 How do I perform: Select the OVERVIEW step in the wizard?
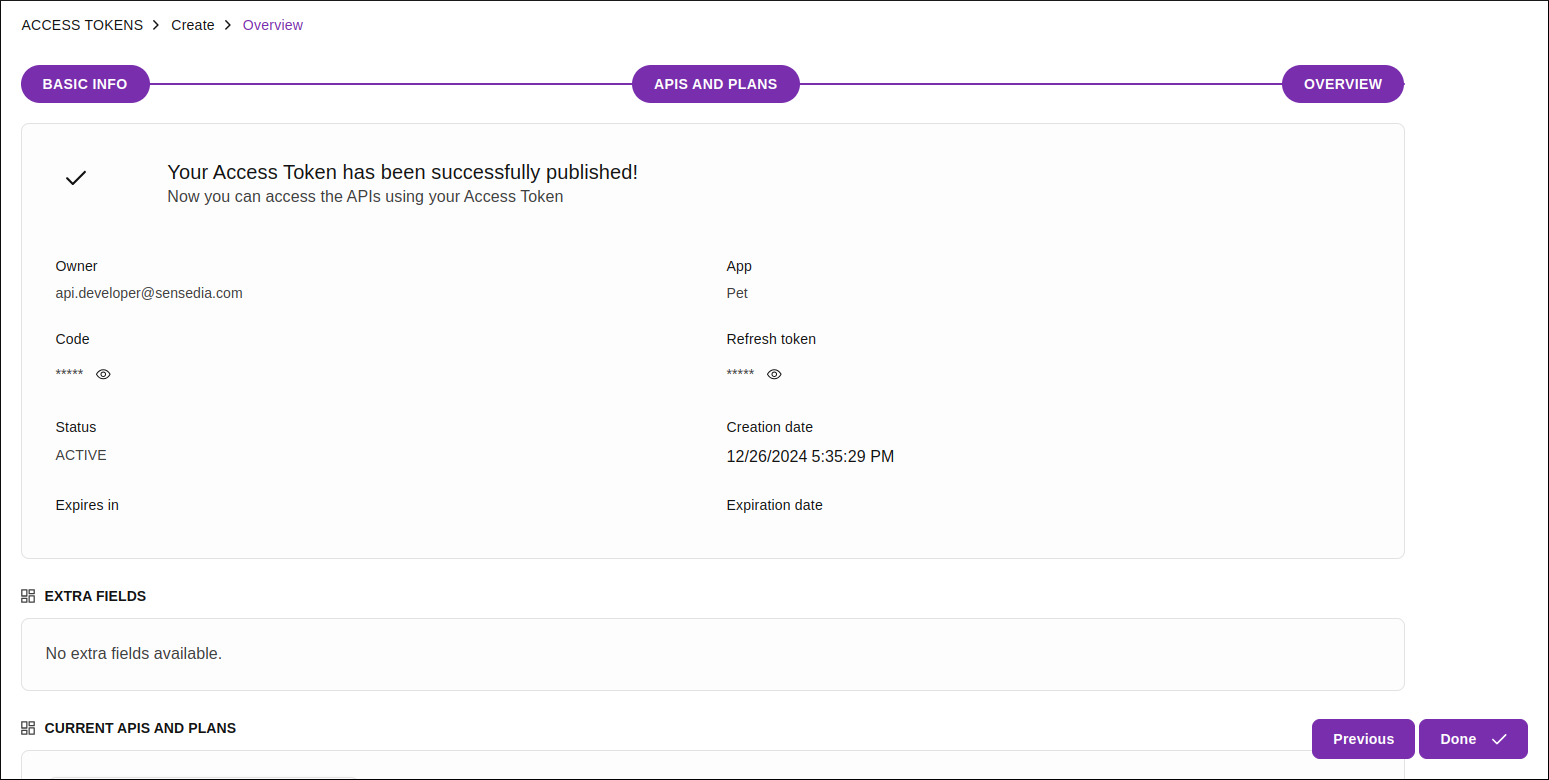1342,84
